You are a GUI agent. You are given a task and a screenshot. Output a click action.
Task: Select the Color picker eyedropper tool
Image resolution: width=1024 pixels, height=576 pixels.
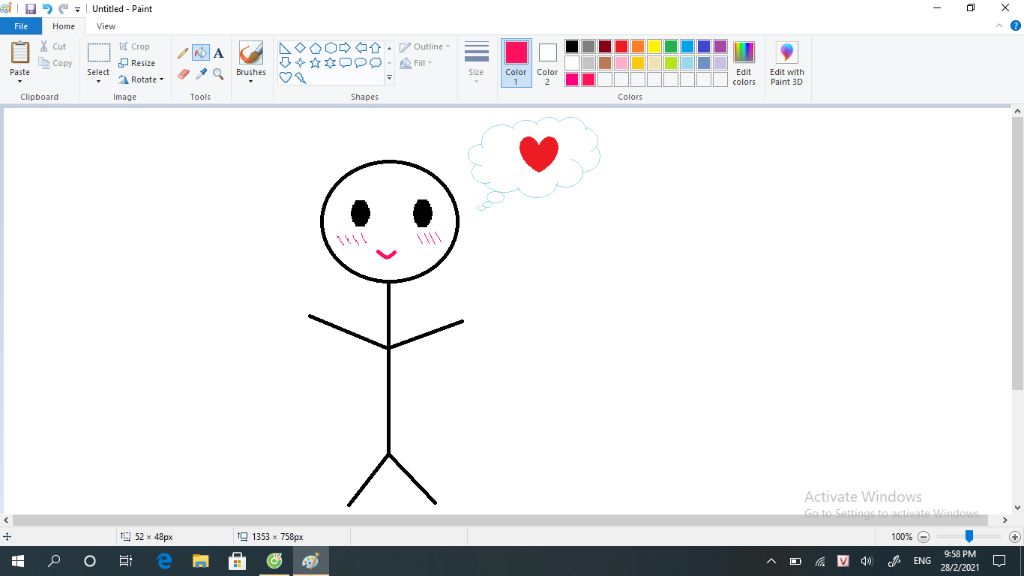[x=200, y=74]
